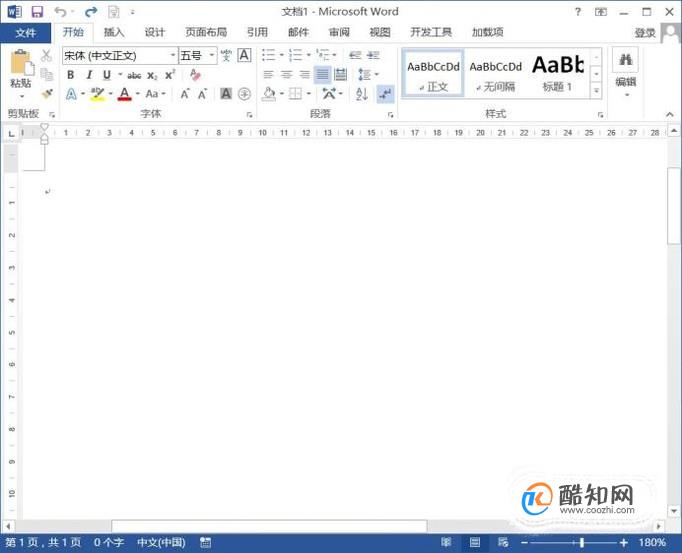Switch to 审阅 tab
The image size is (682, 553).
tap(339, 32)
